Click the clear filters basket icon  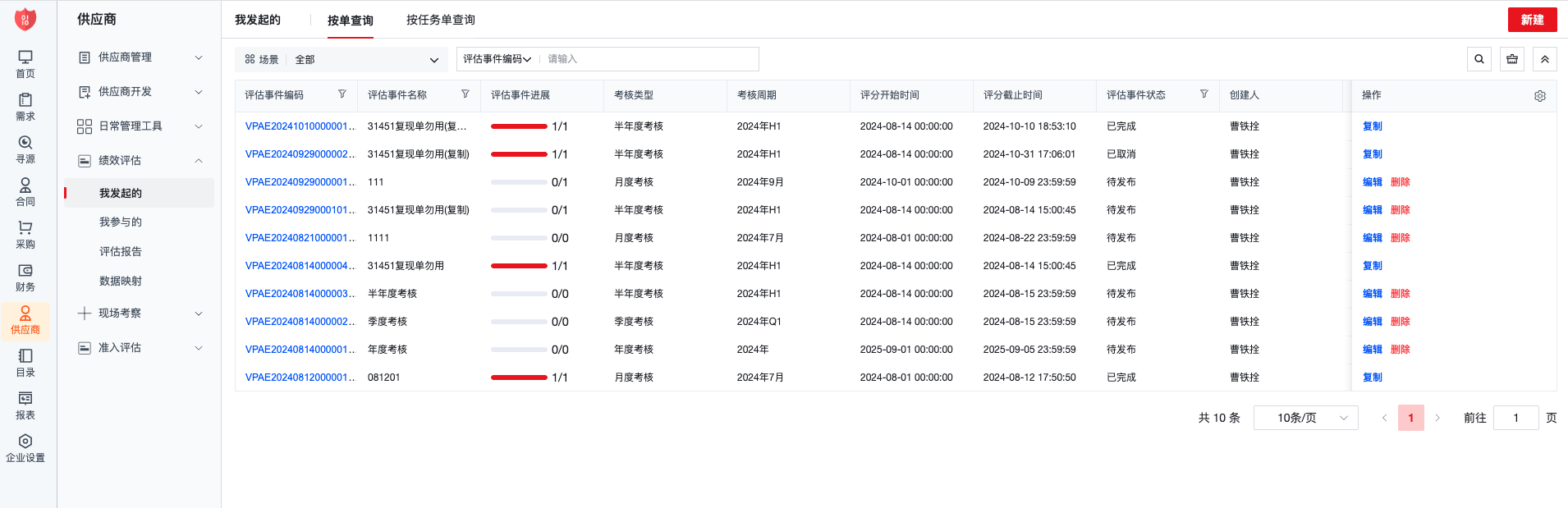click(1512, 59)
